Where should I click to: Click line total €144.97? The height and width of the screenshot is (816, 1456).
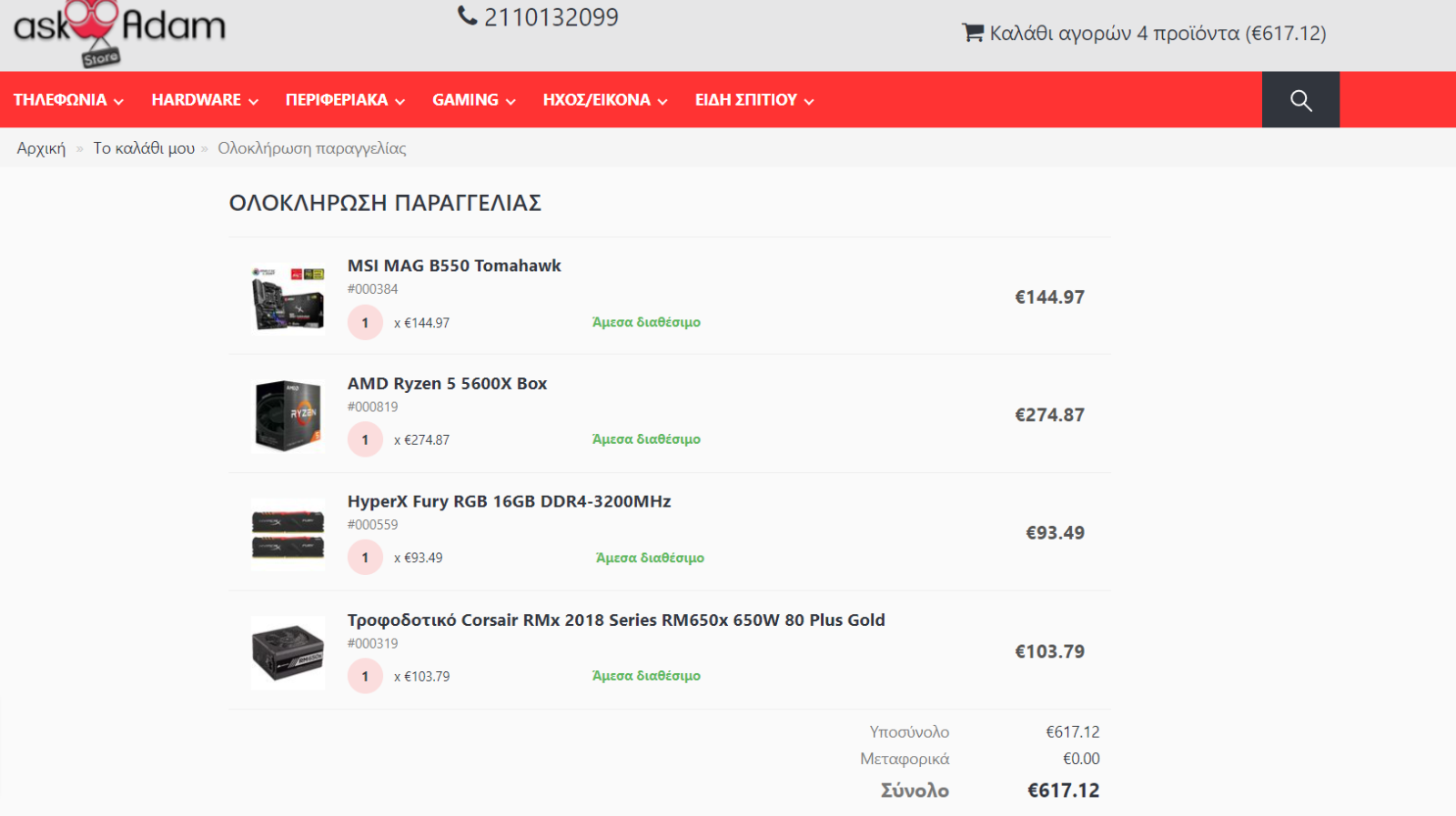1050,297
